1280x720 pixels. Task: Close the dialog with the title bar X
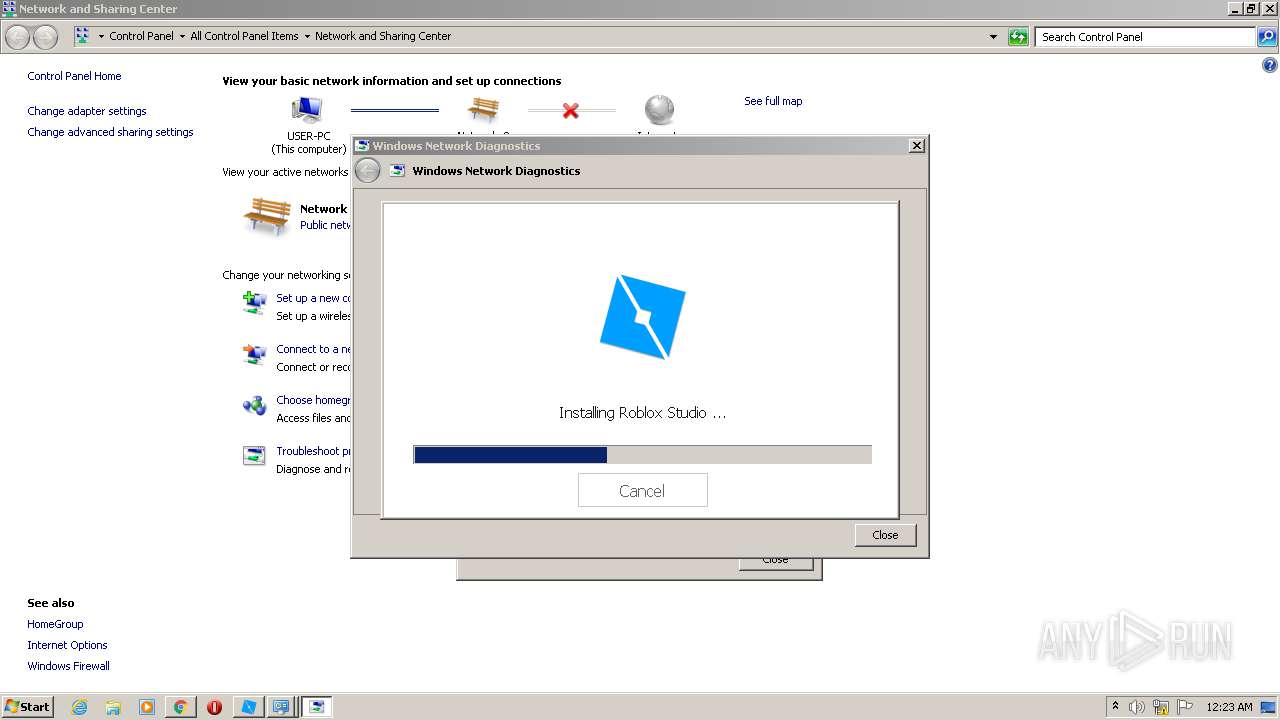coord(916,146)
